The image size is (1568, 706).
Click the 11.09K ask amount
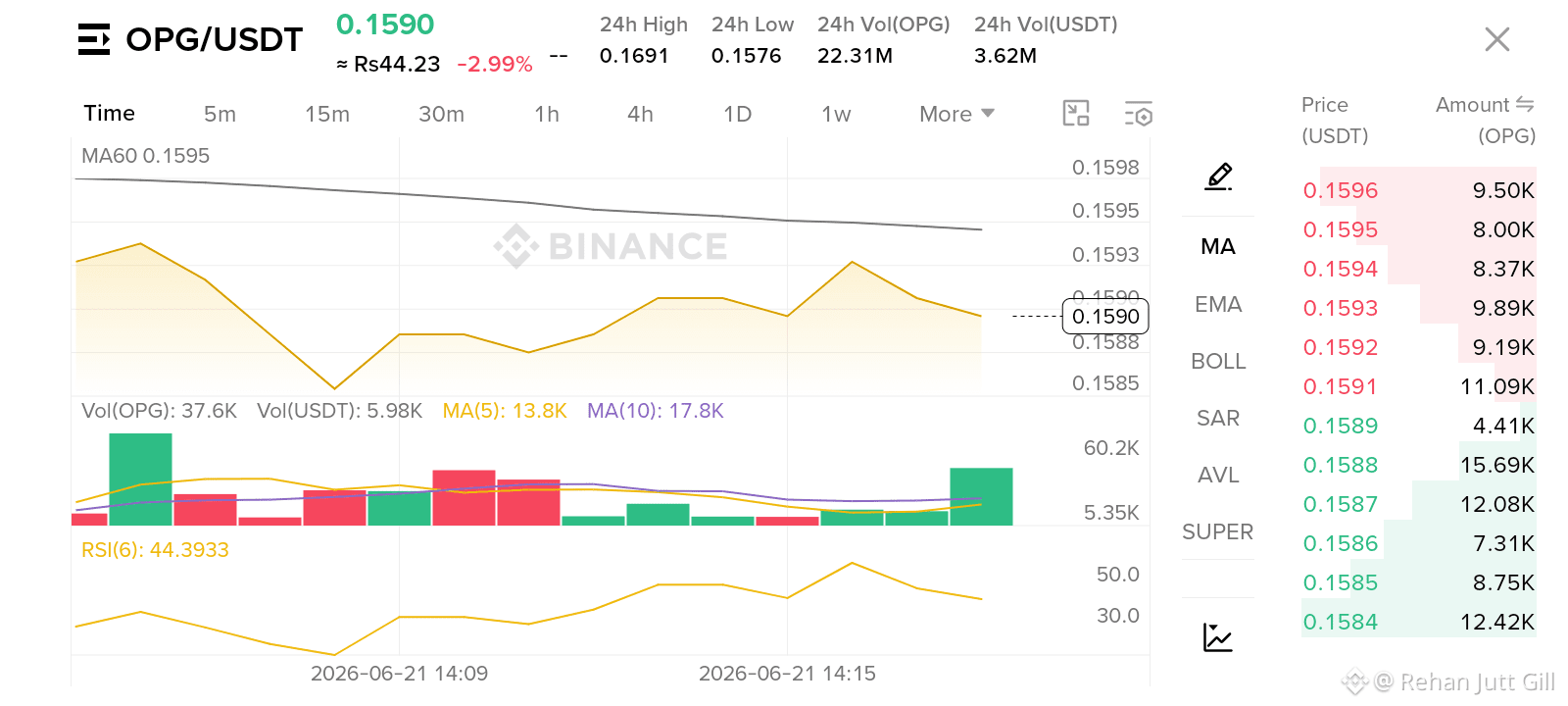[1497, 386]
